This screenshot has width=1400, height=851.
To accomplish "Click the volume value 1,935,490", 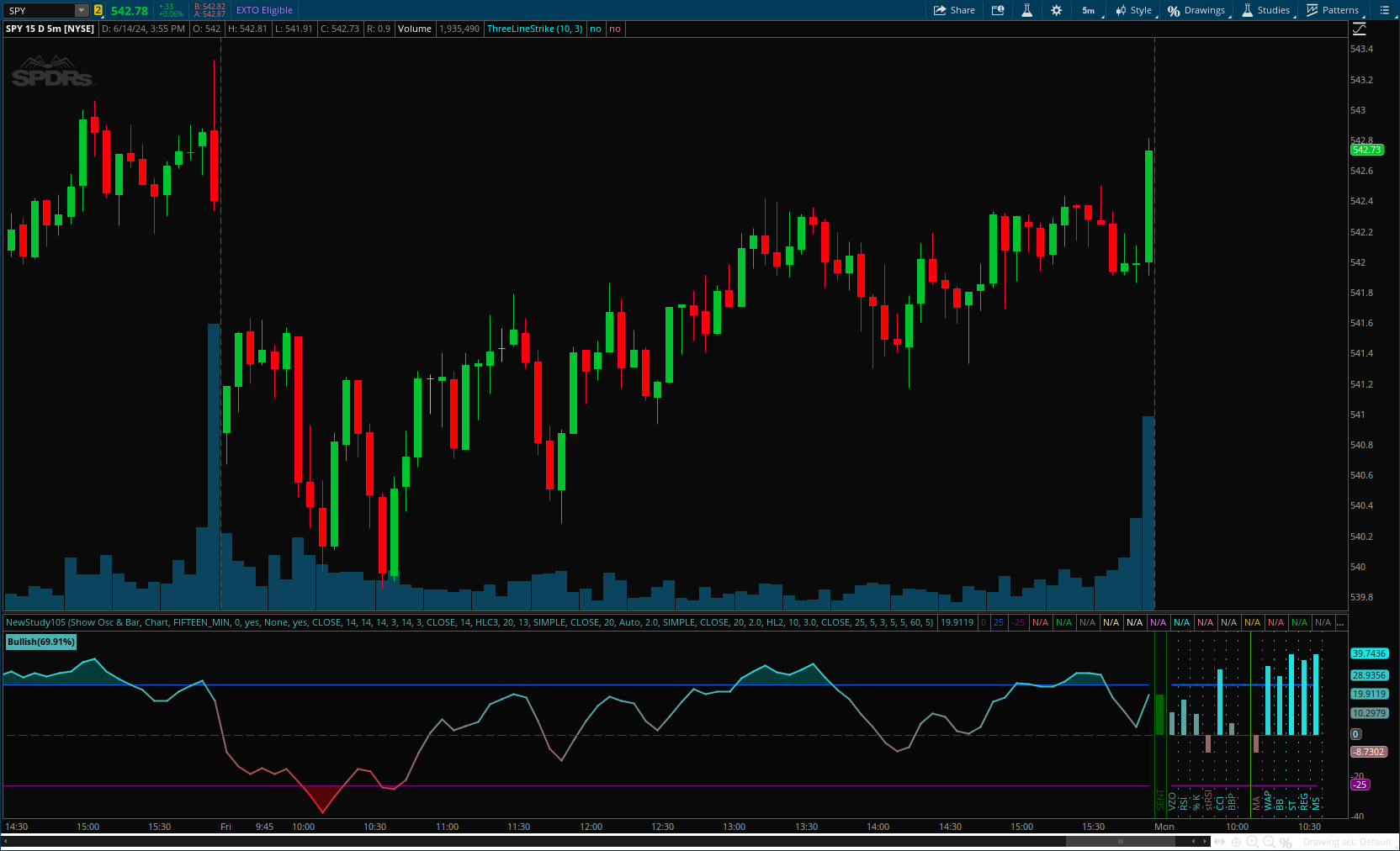I will pos(459,29).
